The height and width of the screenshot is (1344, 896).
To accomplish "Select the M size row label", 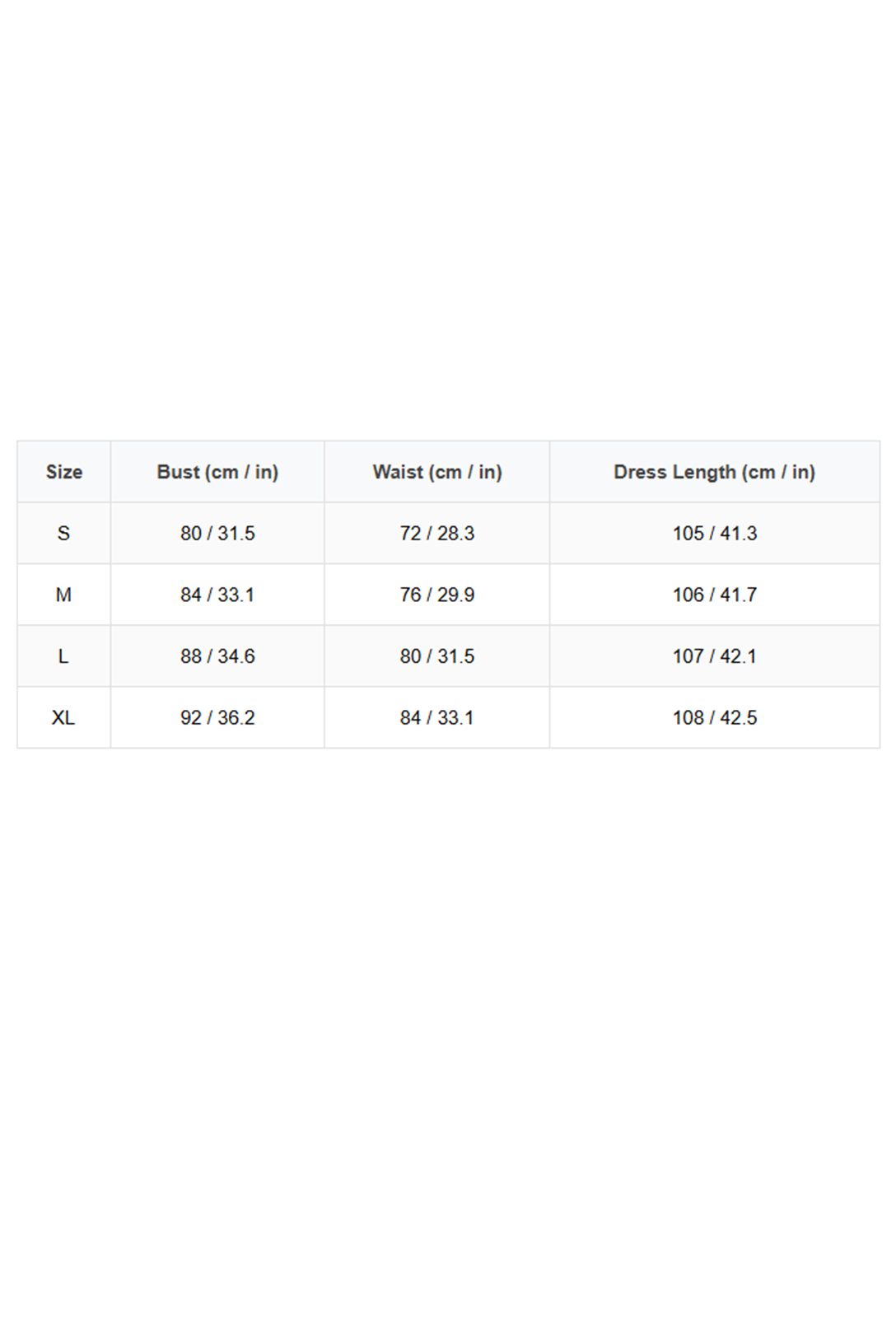I will tap(64, 595).
